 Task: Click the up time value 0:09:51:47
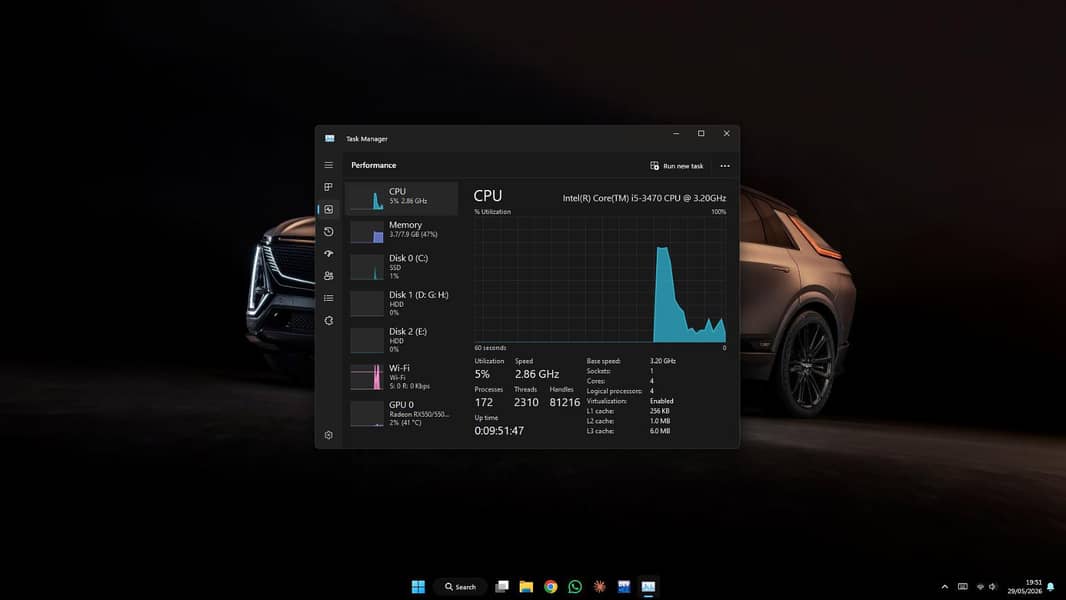point(499,431)
